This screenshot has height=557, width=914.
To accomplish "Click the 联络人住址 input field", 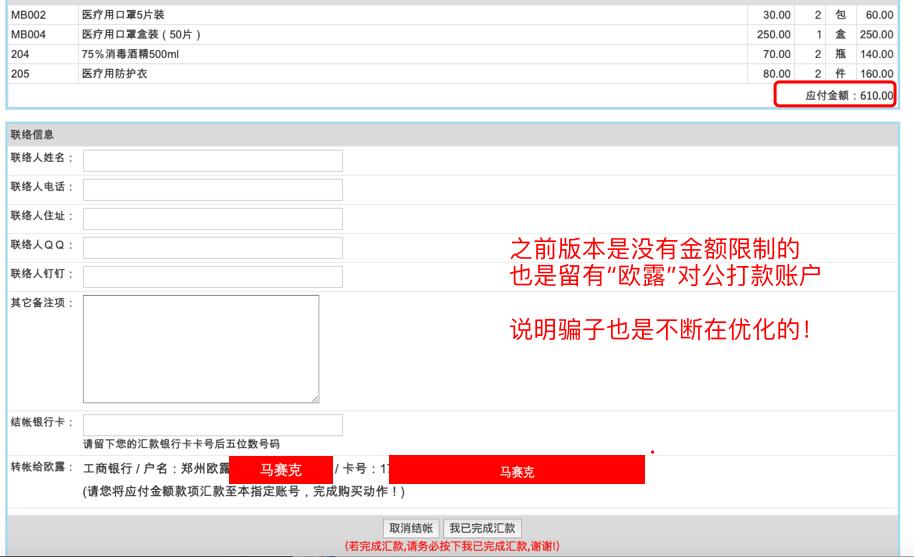I will point(213,219).
